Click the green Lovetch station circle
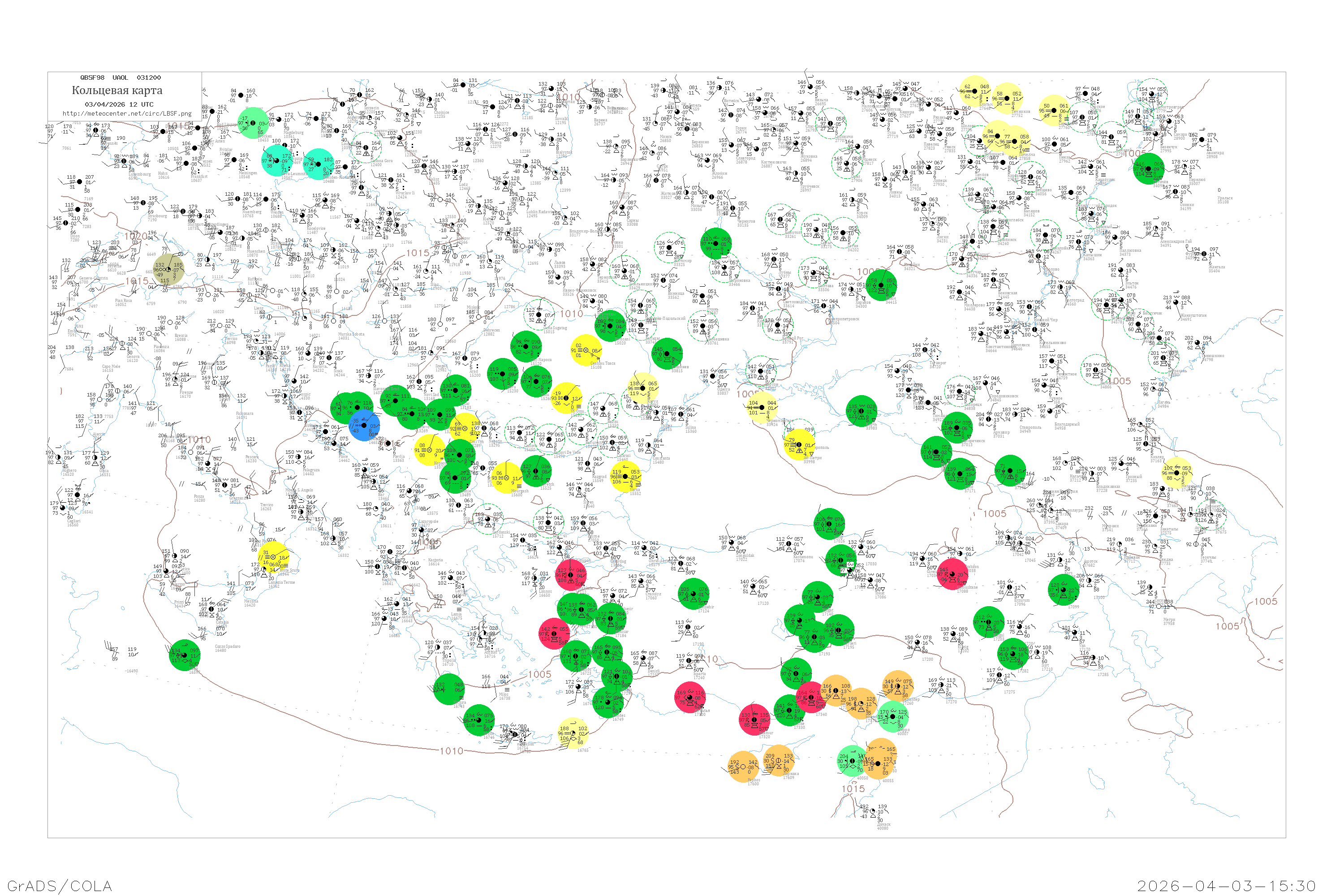The image size is (1344, 896). click(536, 471)
